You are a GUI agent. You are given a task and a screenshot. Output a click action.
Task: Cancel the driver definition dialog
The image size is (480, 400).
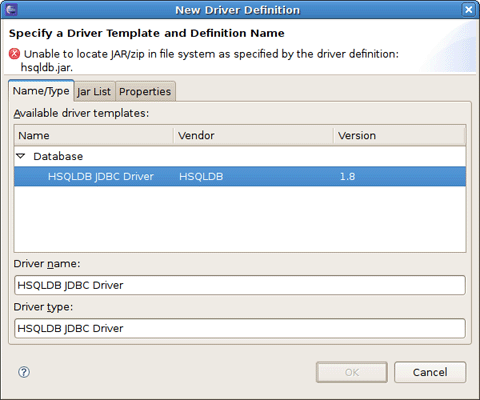coord(430,372)
